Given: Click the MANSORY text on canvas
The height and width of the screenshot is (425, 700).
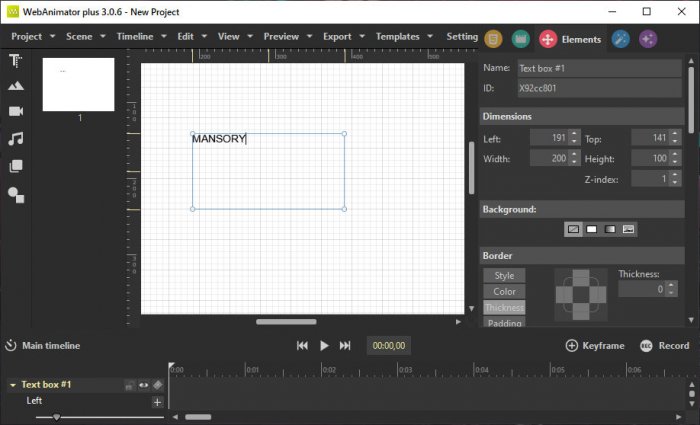Looking at the screenshot, I should click(x=219, y=139).
